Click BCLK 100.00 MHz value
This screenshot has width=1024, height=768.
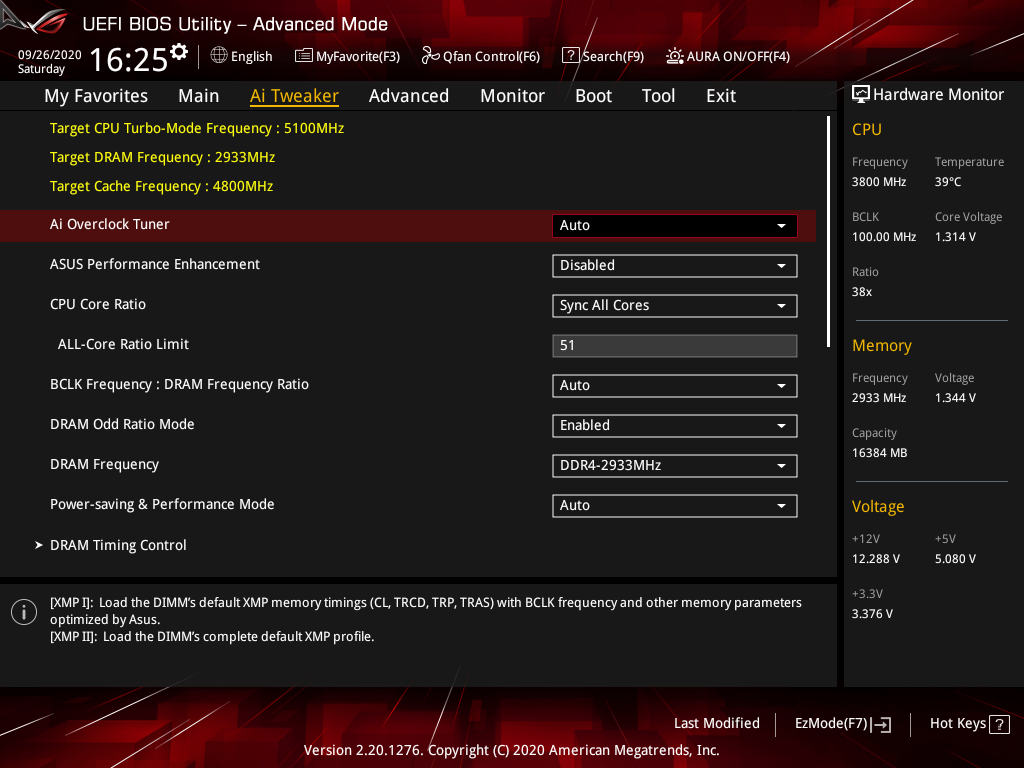884,237
